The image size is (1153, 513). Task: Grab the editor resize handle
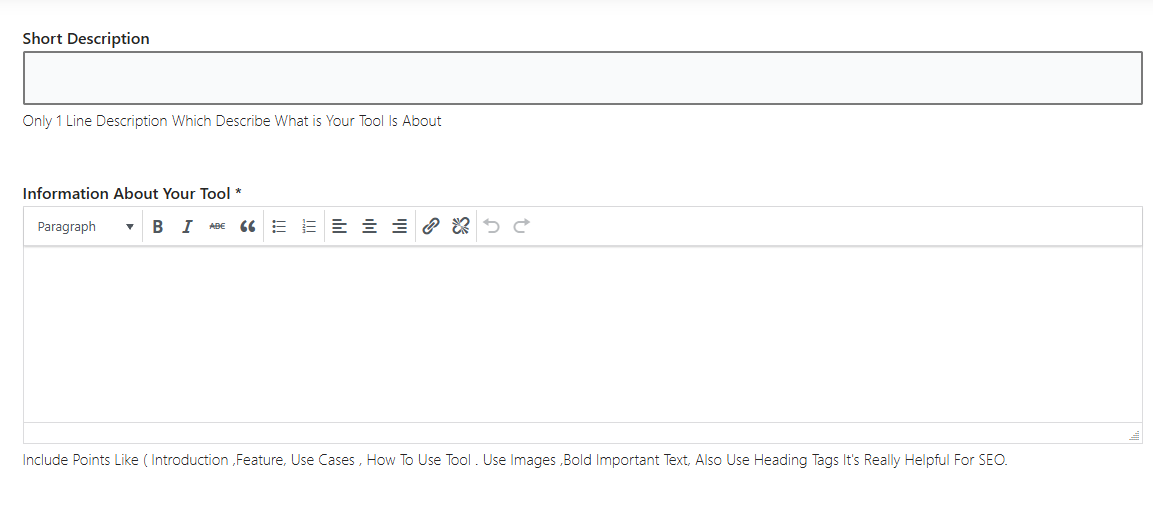point(1135,435)
